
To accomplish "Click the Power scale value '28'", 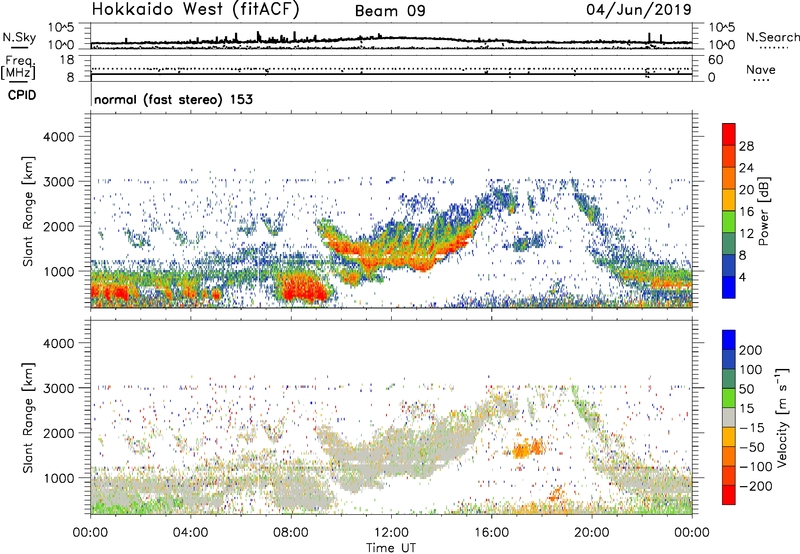I will click(746, 146).
